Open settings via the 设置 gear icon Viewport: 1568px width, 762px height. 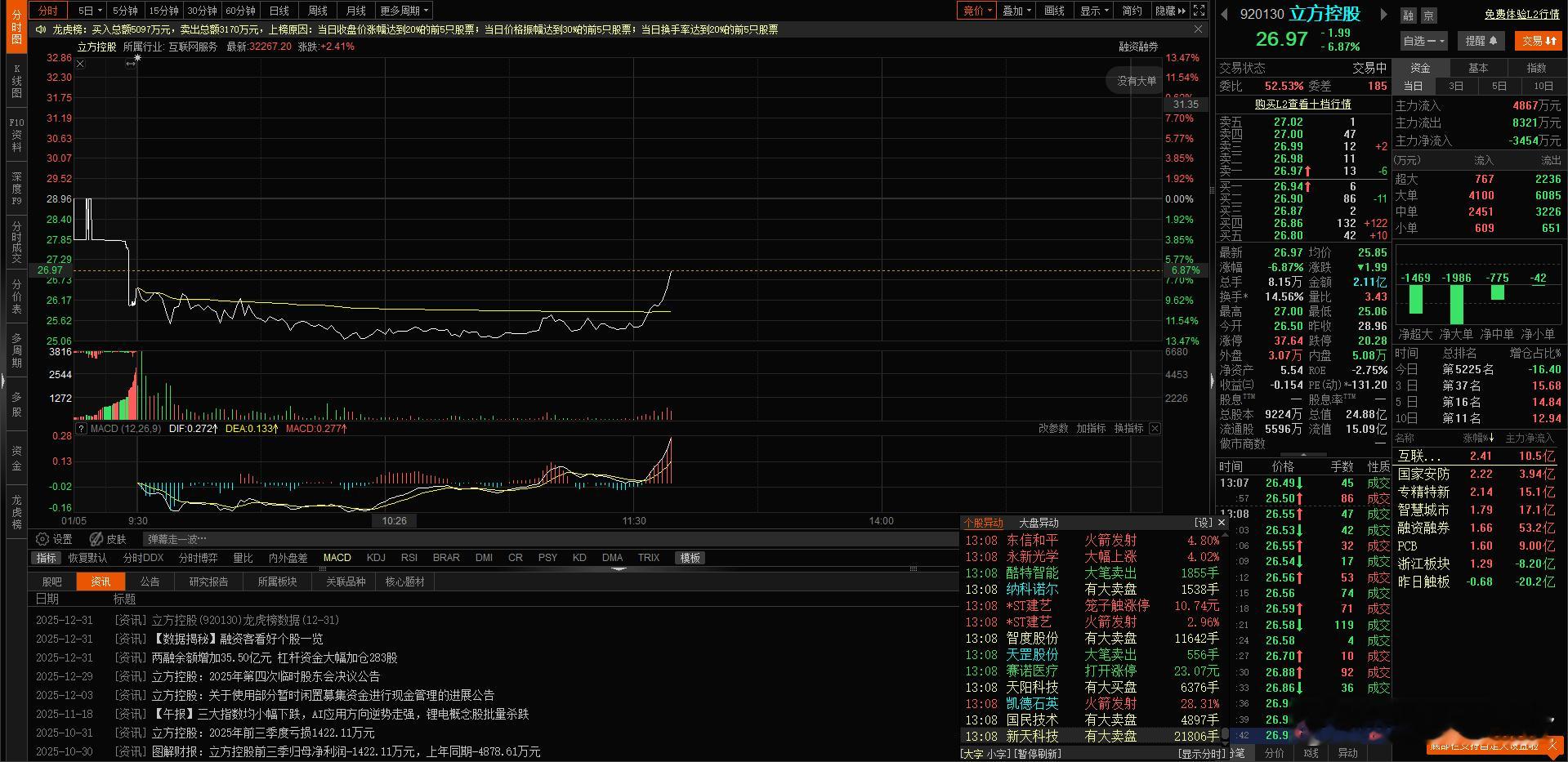[43, 539]
